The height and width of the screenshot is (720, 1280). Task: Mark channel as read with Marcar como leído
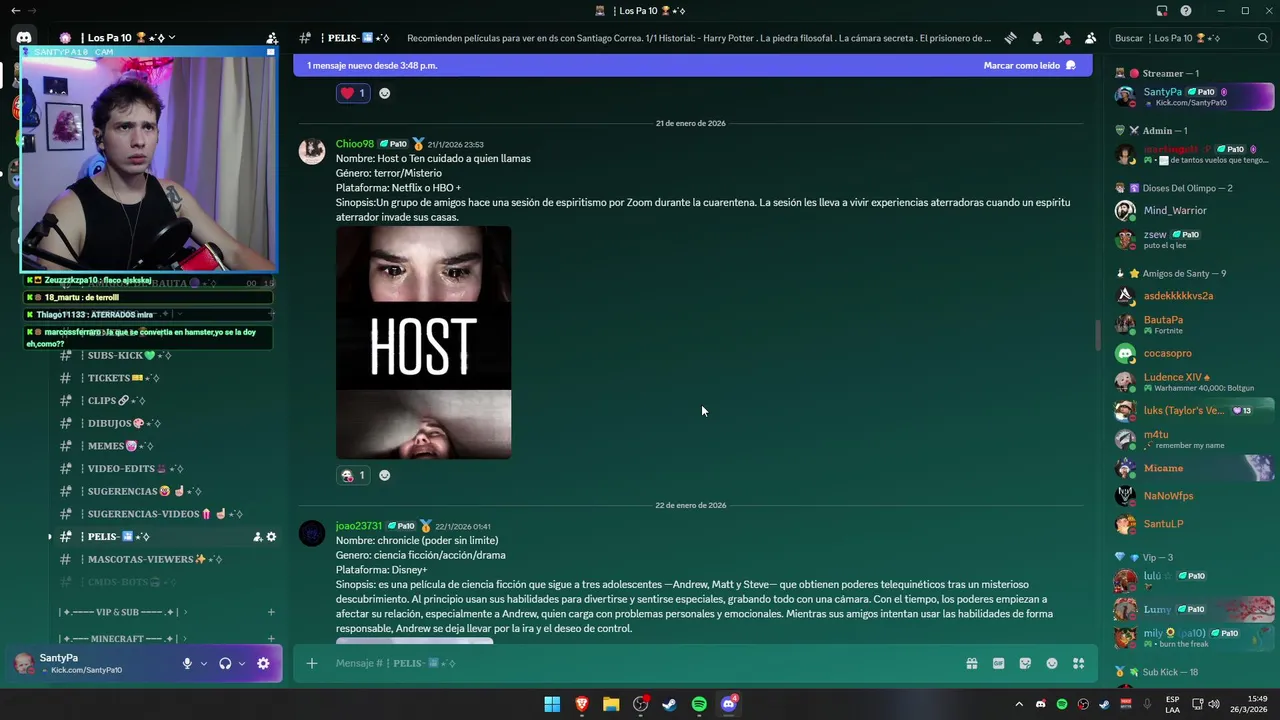(x=1029, y=65)
